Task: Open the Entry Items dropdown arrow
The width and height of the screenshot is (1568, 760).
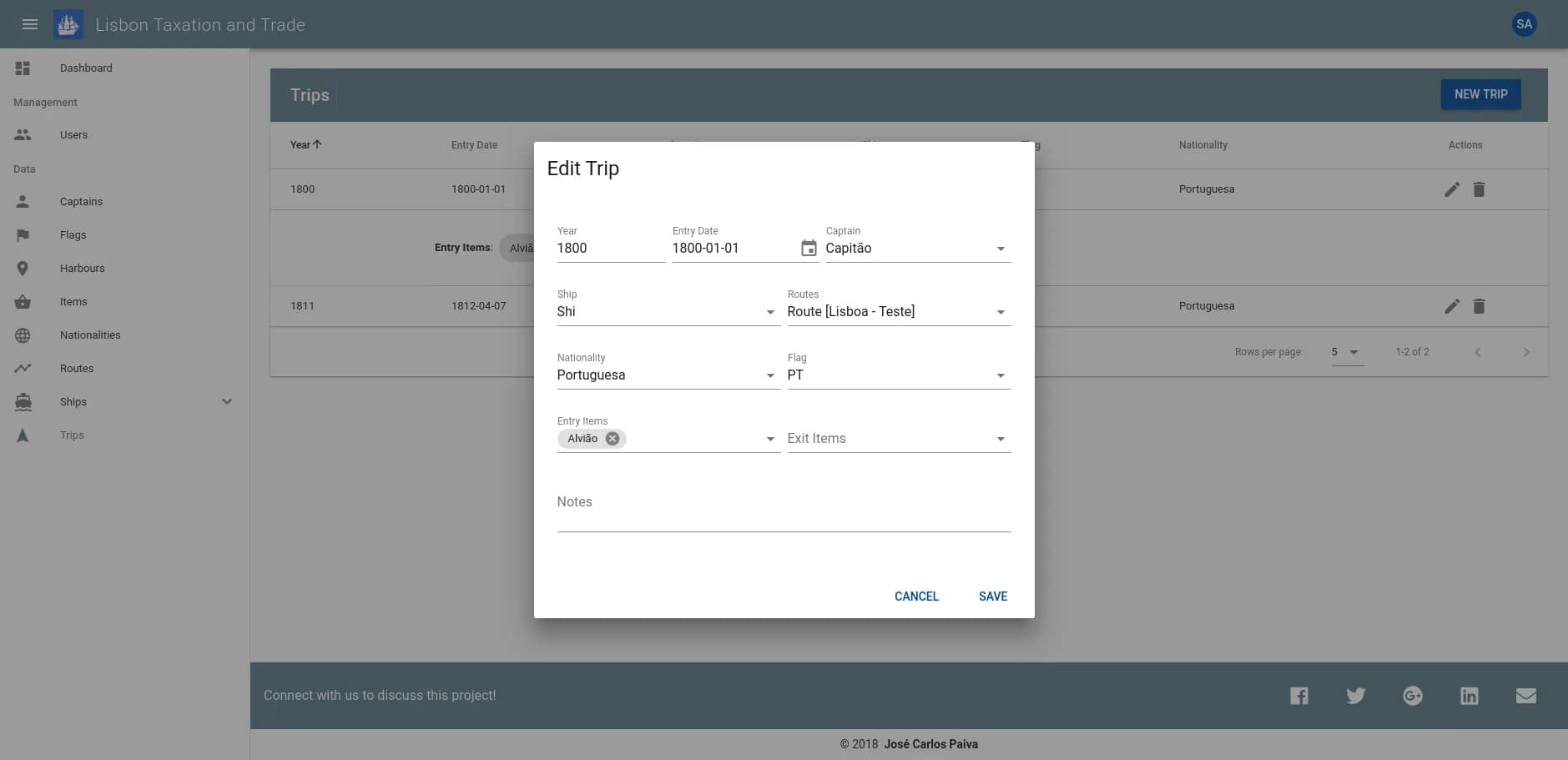Action: pos(770,439)
